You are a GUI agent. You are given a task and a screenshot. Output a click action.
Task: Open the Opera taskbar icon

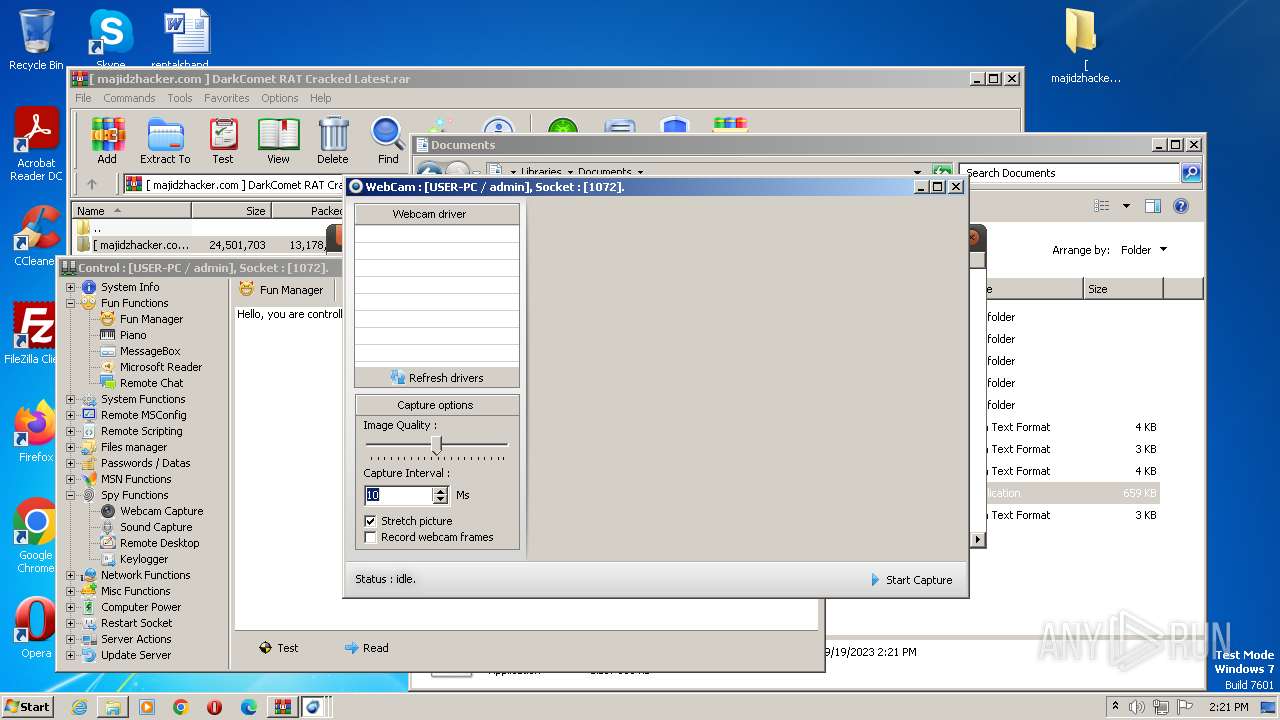click(x=214, y=707)
